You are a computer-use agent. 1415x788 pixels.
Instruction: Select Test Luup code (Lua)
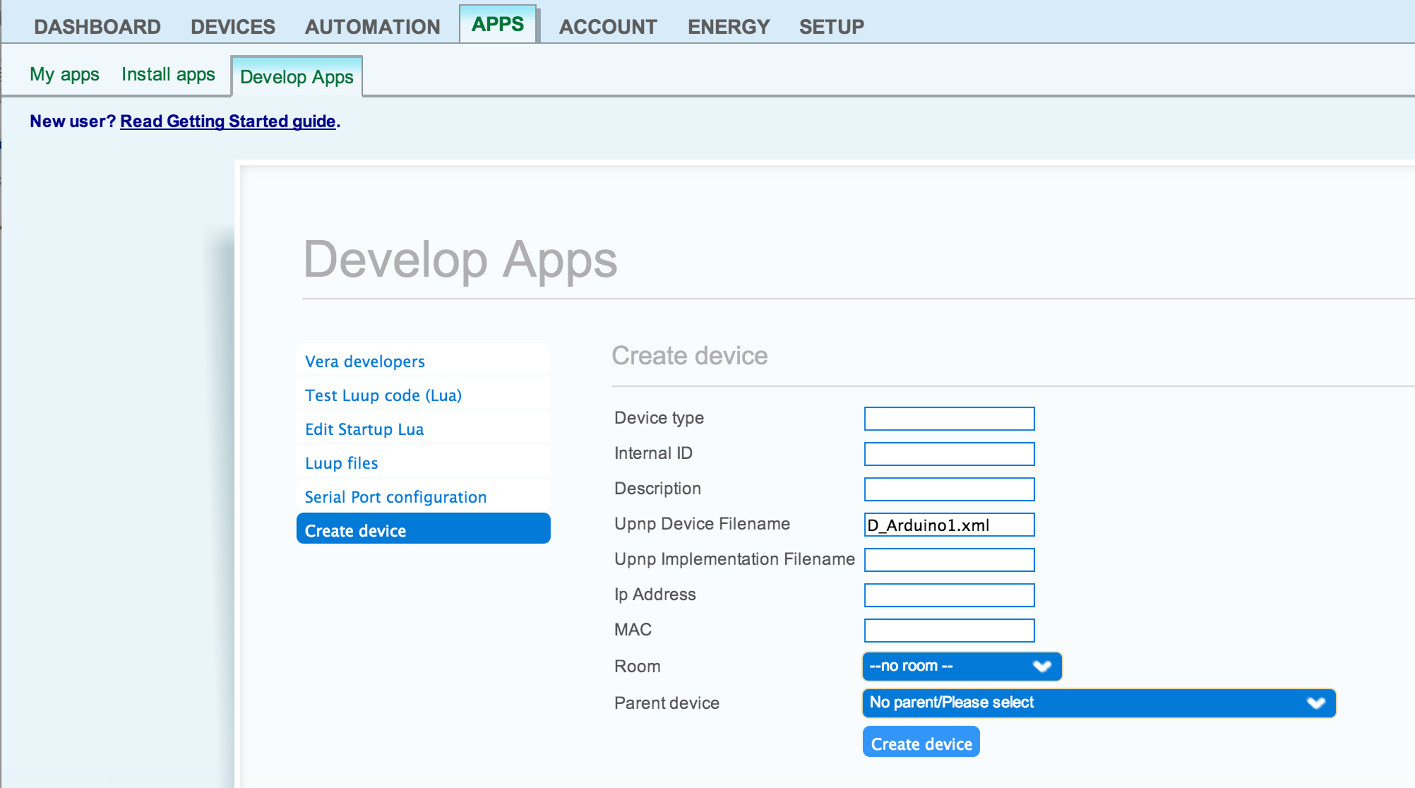[x=383, y=395]
